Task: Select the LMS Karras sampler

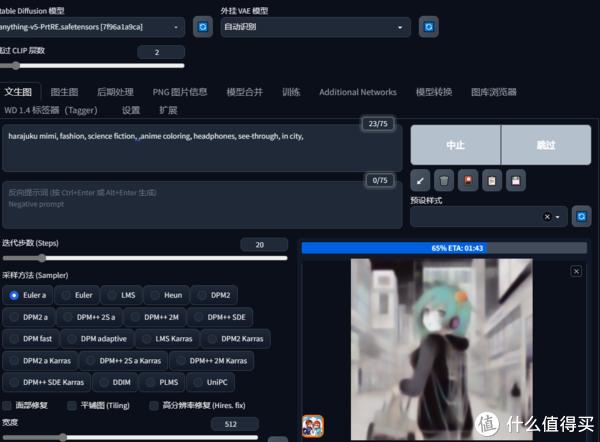Action: 168,339
